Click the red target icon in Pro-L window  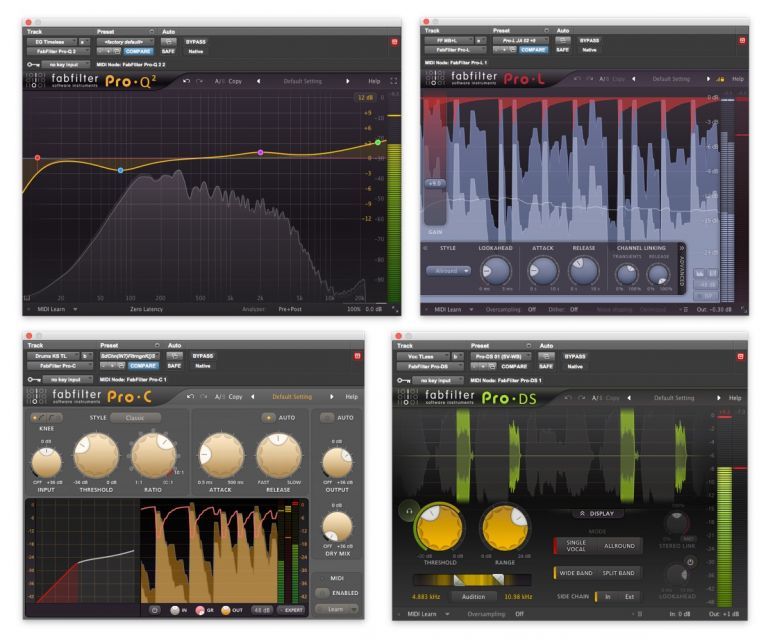pyautogui.click(x=742, y=41)
